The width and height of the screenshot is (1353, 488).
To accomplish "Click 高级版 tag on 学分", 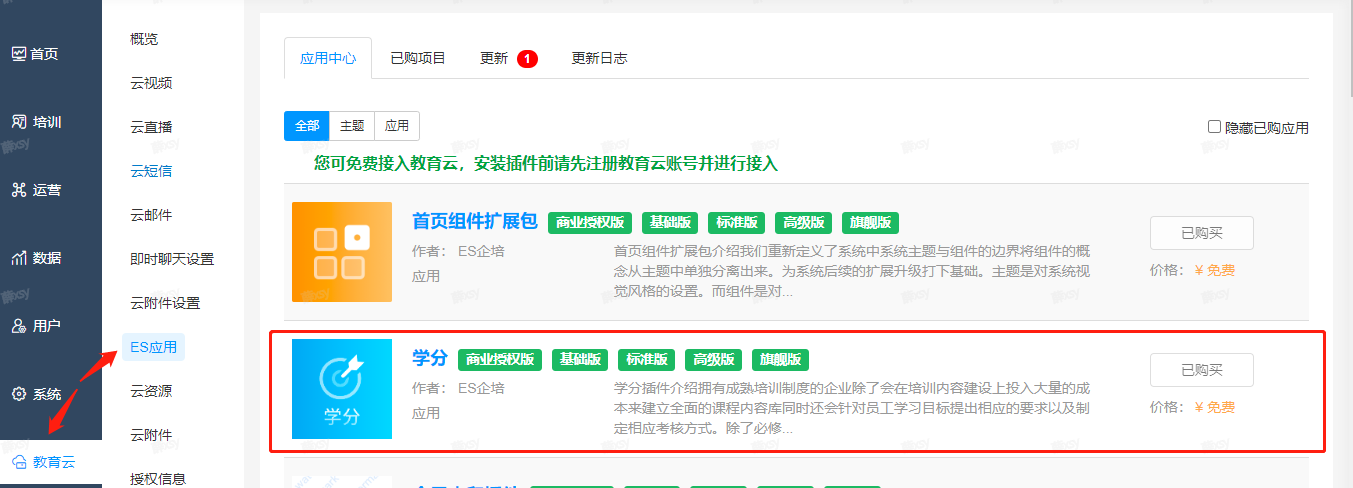I will (x=714, y=359).
